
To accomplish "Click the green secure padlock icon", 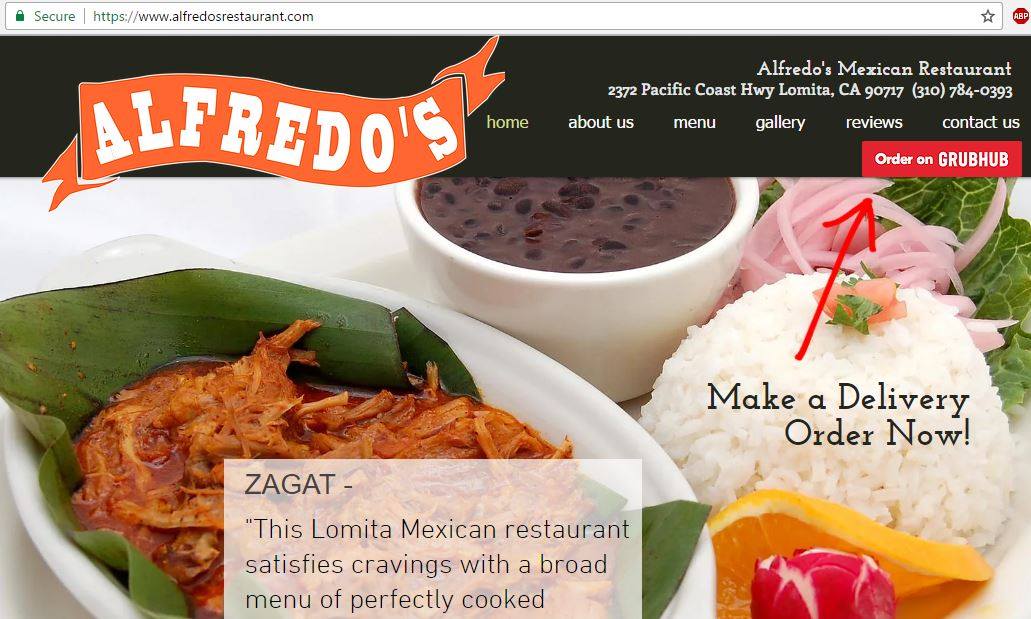I will pos(20,16).
